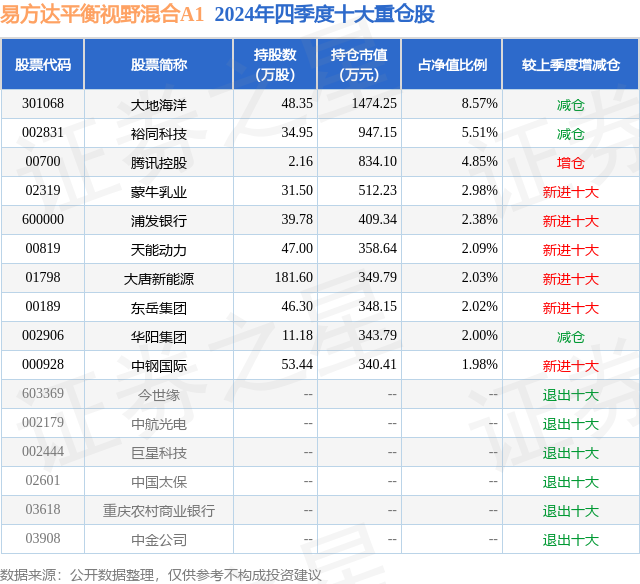Click the 减仓 label for 华阳集团
640x584 pixels.
click(571, 337)
